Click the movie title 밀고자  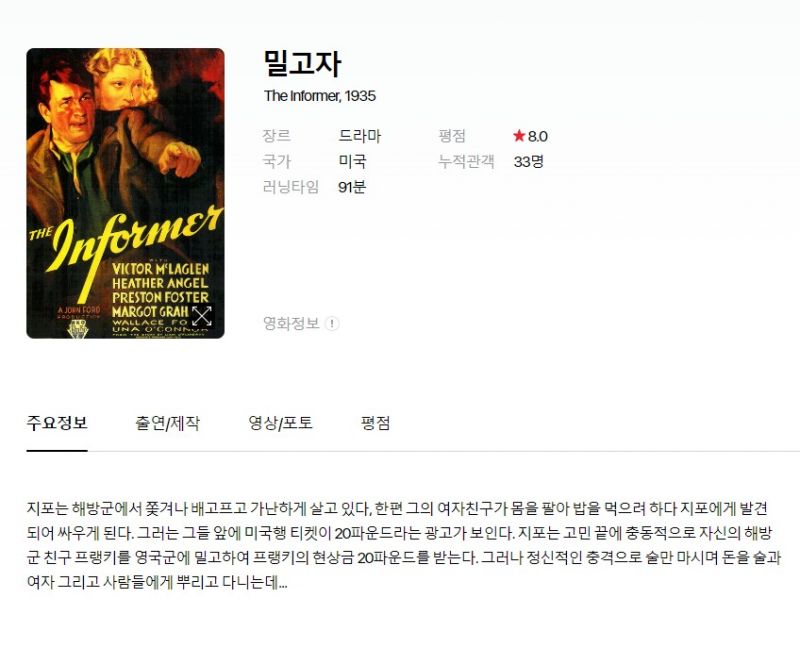coord(302,63)
